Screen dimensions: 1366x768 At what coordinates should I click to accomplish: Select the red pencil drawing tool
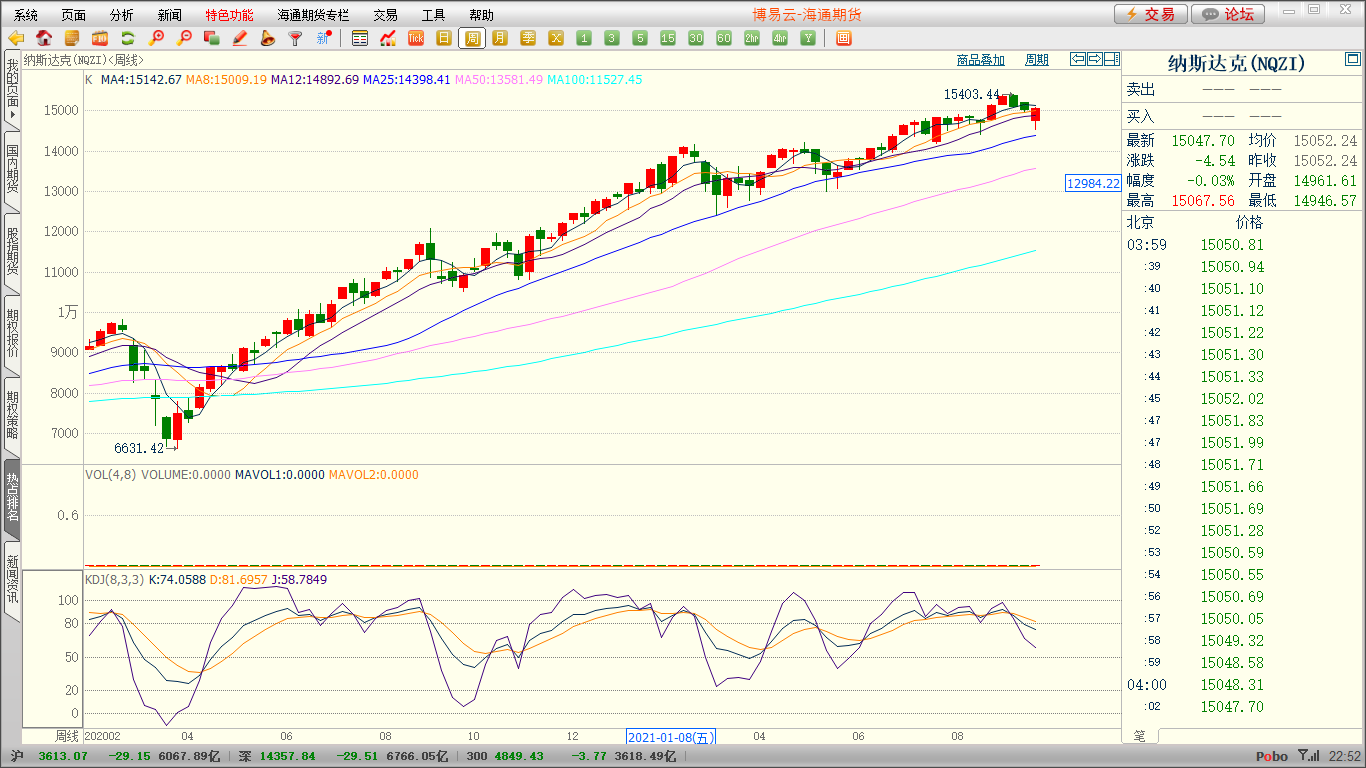(x=240, y=38)
